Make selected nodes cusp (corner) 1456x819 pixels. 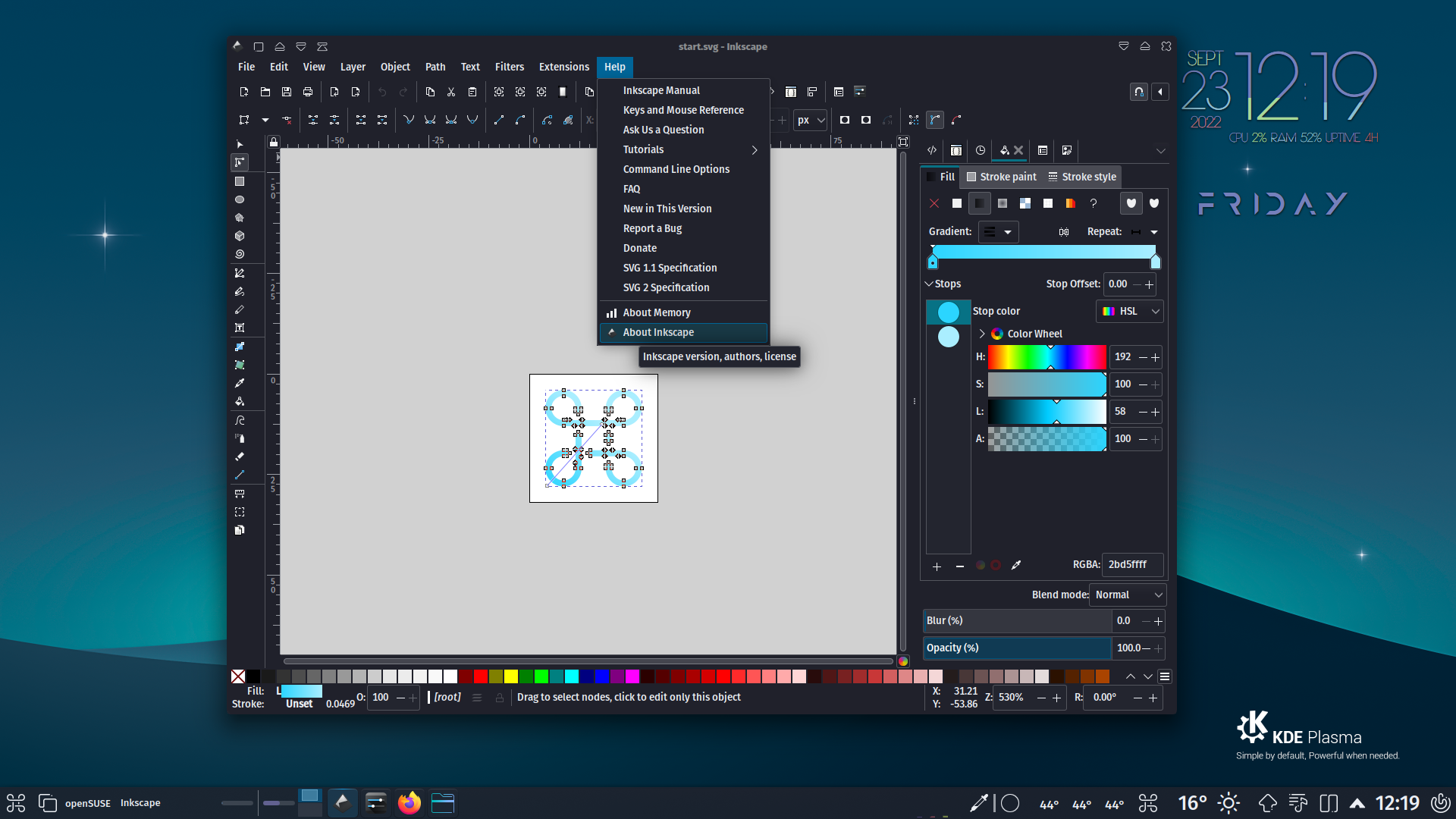tap(409, 120)
